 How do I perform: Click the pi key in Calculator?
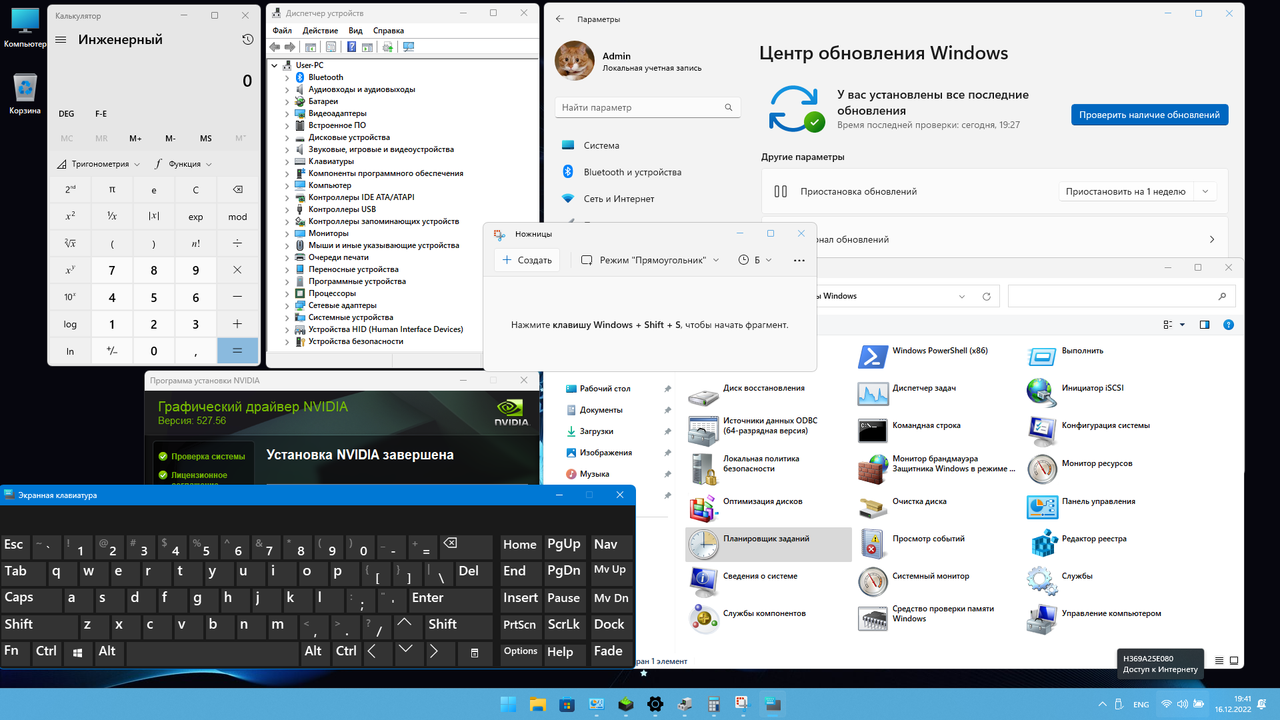[112, 190]
